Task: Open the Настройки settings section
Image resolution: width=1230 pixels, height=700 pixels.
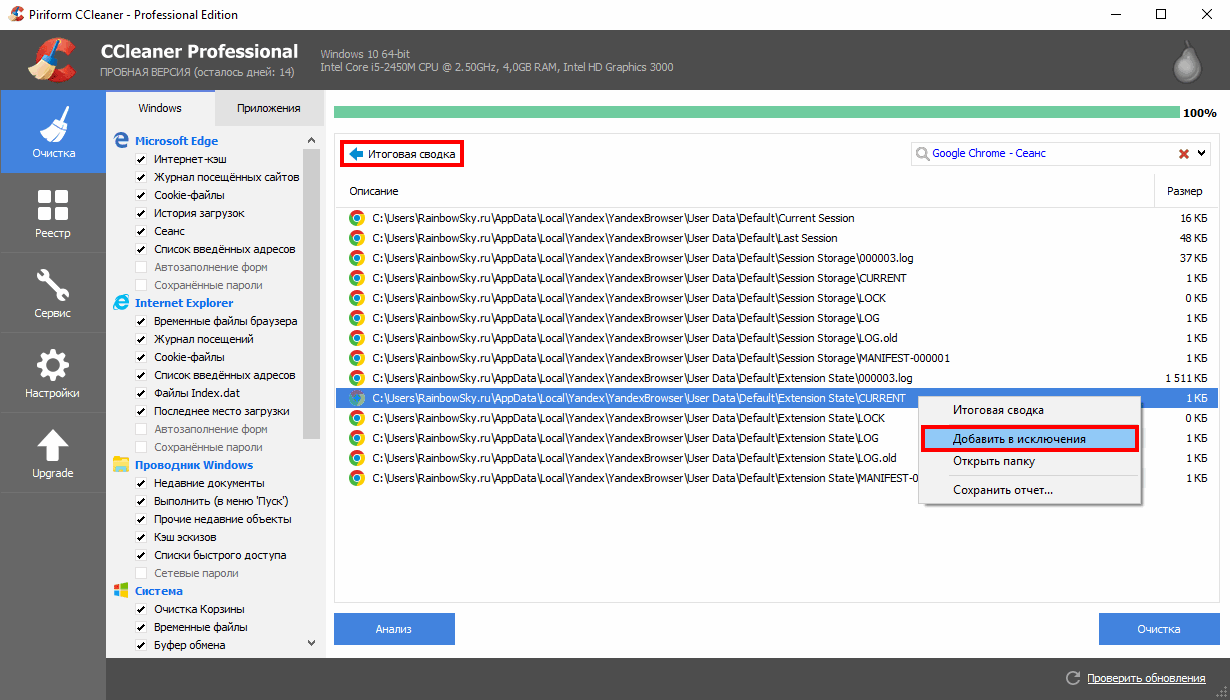Action: (x=53, y=372)
